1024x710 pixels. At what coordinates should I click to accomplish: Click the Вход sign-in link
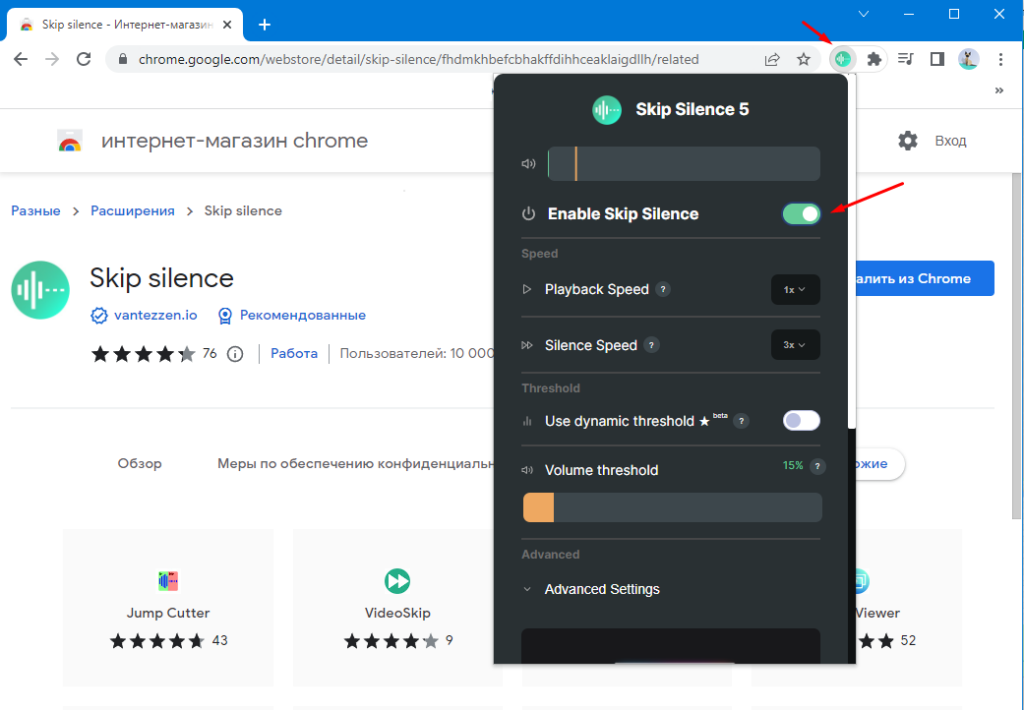click(950, 141)
